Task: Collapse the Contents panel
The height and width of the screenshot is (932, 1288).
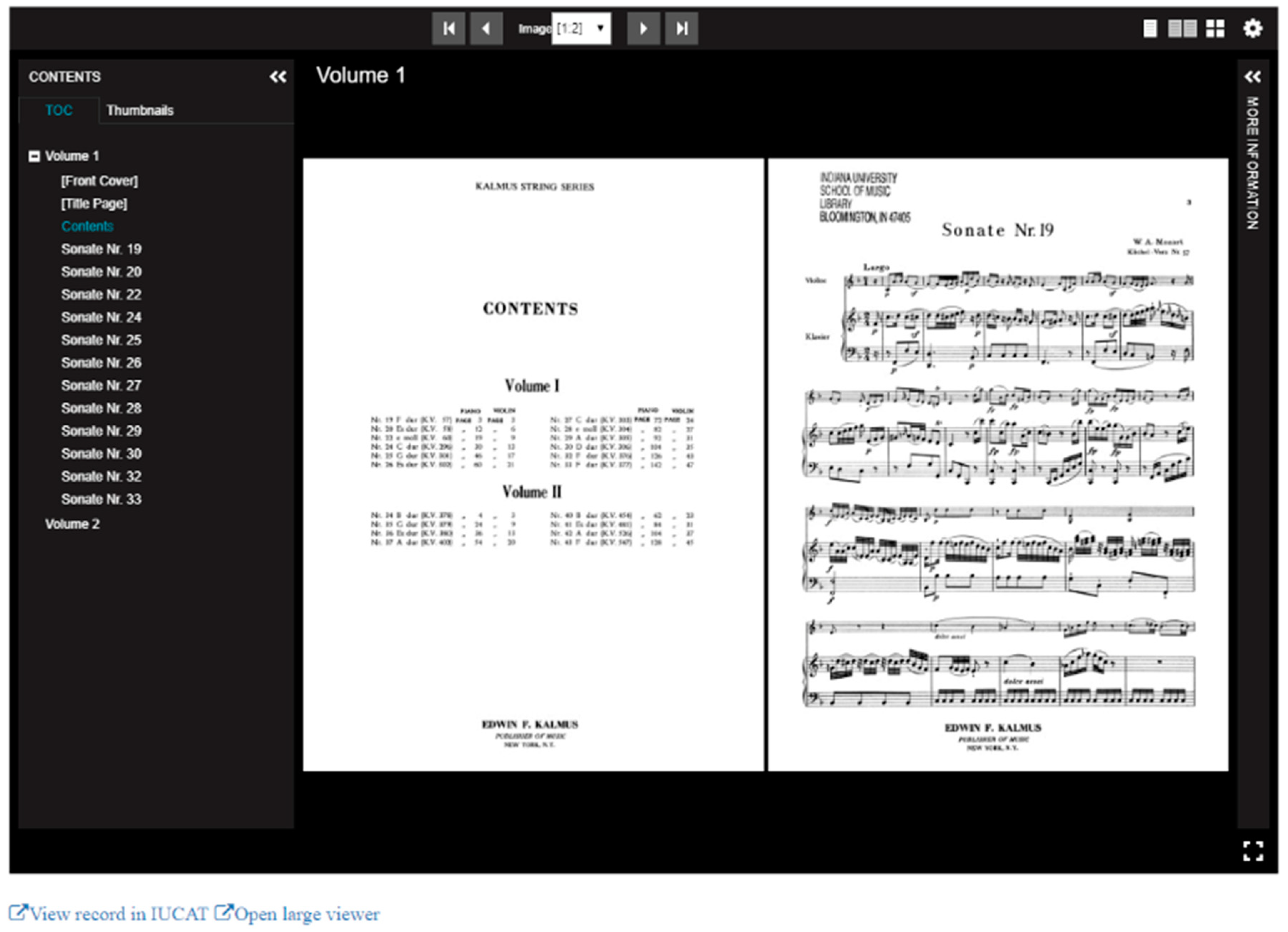Action: 278,77
